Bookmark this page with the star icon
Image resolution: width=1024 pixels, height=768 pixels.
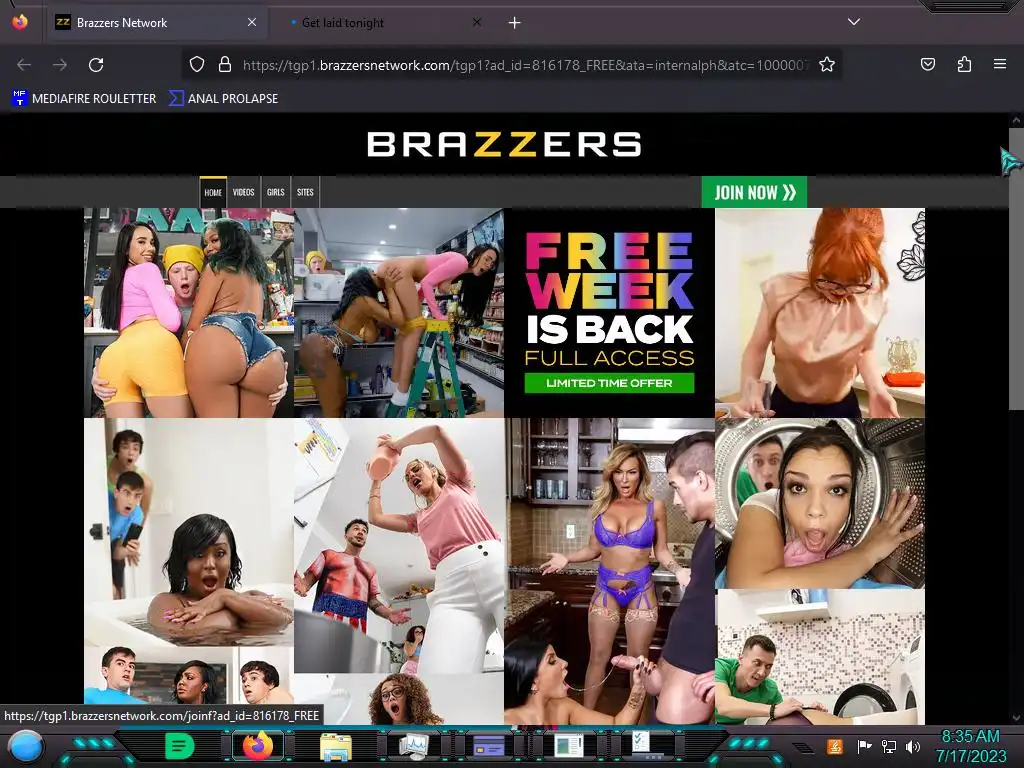[x=827, y=64]
